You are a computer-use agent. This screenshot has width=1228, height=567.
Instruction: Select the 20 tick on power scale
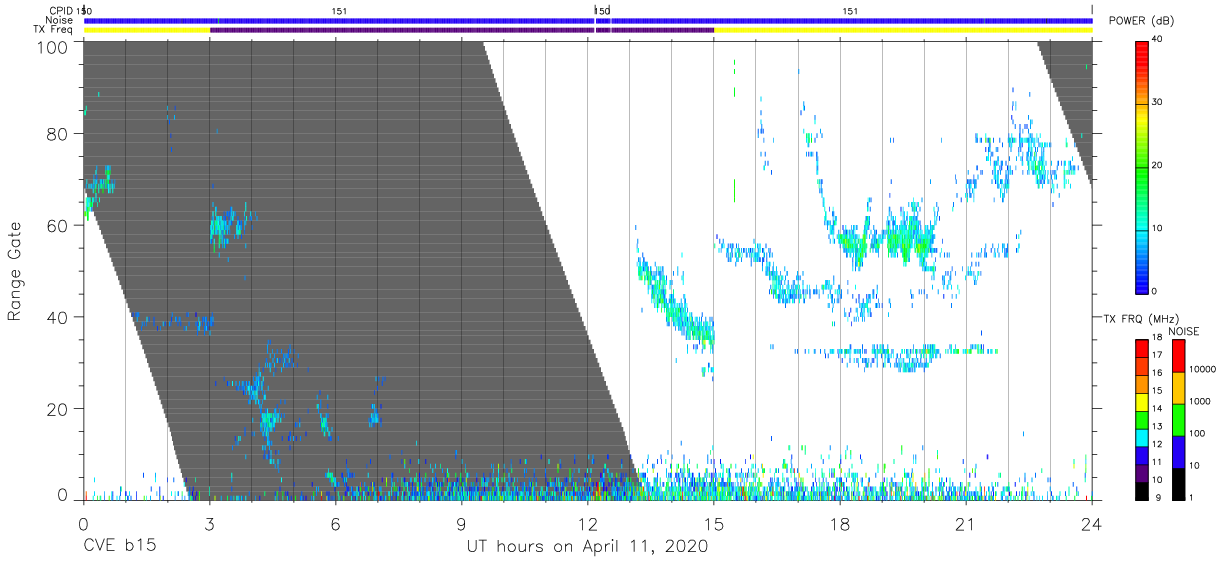click(1158, 166)
